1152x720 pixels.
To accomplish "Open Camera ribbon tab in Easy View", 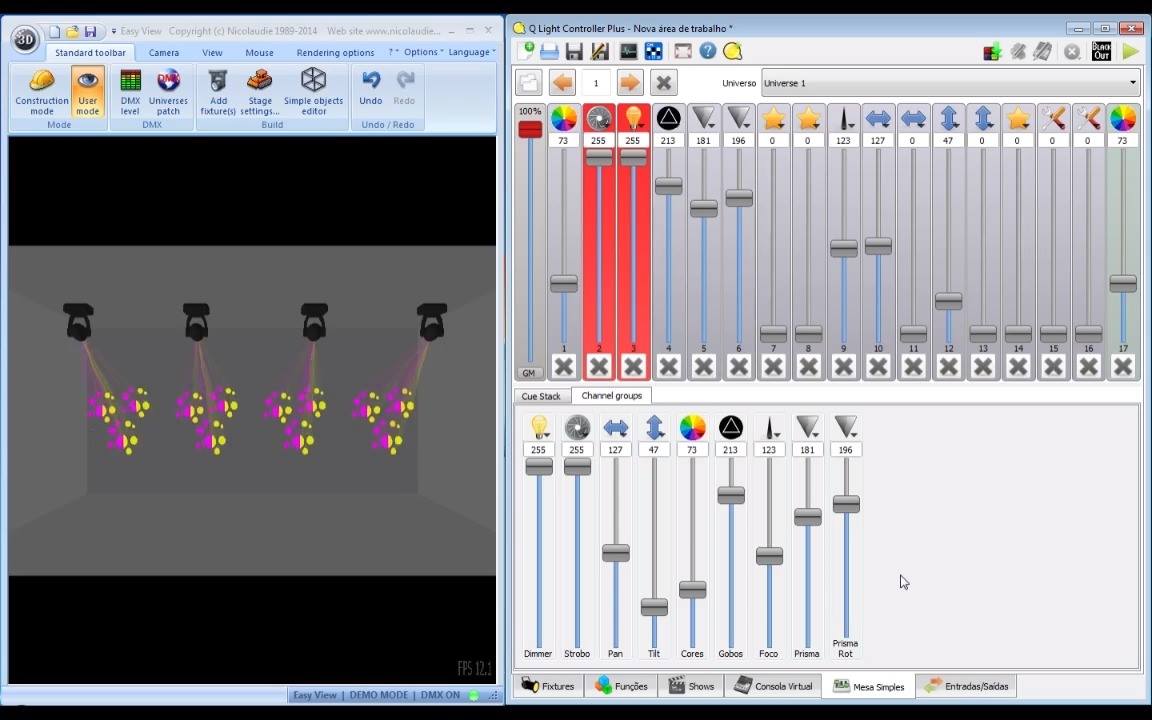I will pos(164,52).
